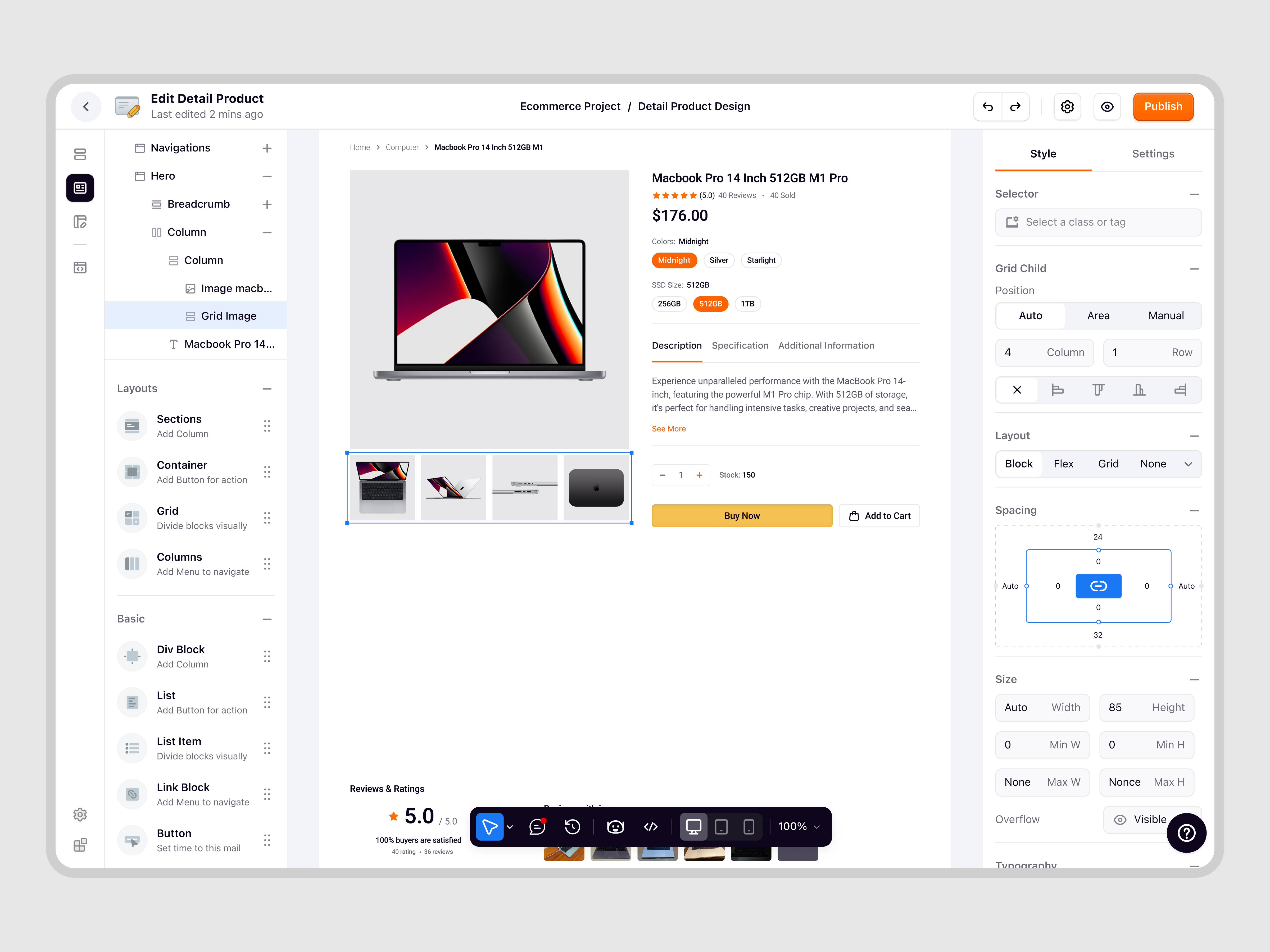Screen dimensions: 1270x952
Task: Select the Starlight color option
Action: (761, 260)
